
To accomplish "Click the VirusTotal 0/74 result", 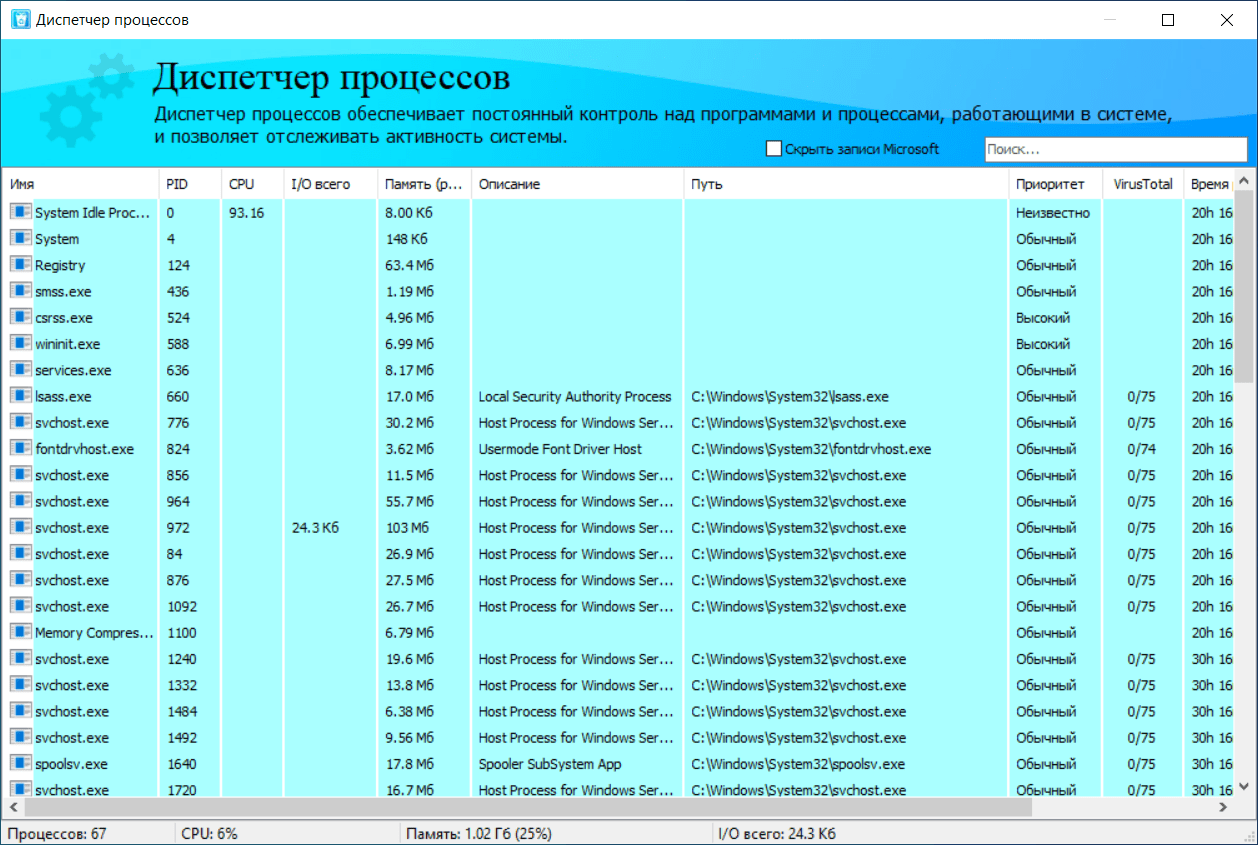I will [x=1141, y=449].
